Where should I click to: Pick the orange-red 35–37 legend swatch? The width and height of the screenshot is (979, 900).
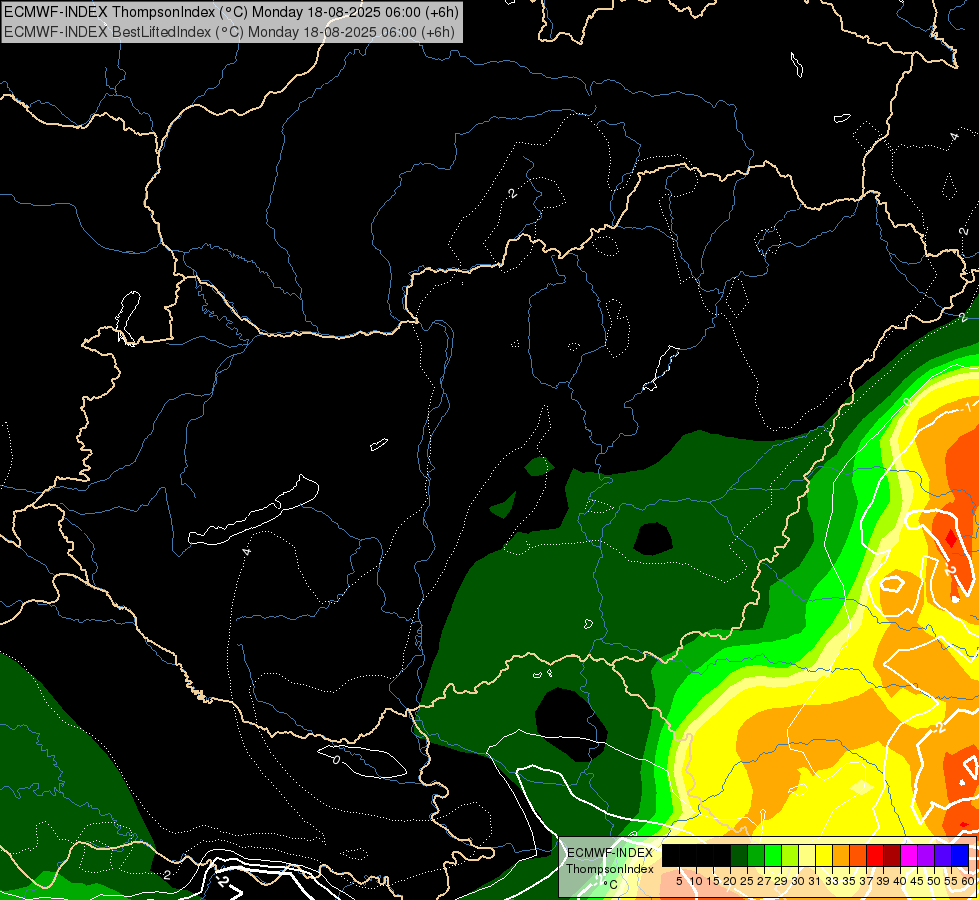pyautogui.click(x=858, y=855)
